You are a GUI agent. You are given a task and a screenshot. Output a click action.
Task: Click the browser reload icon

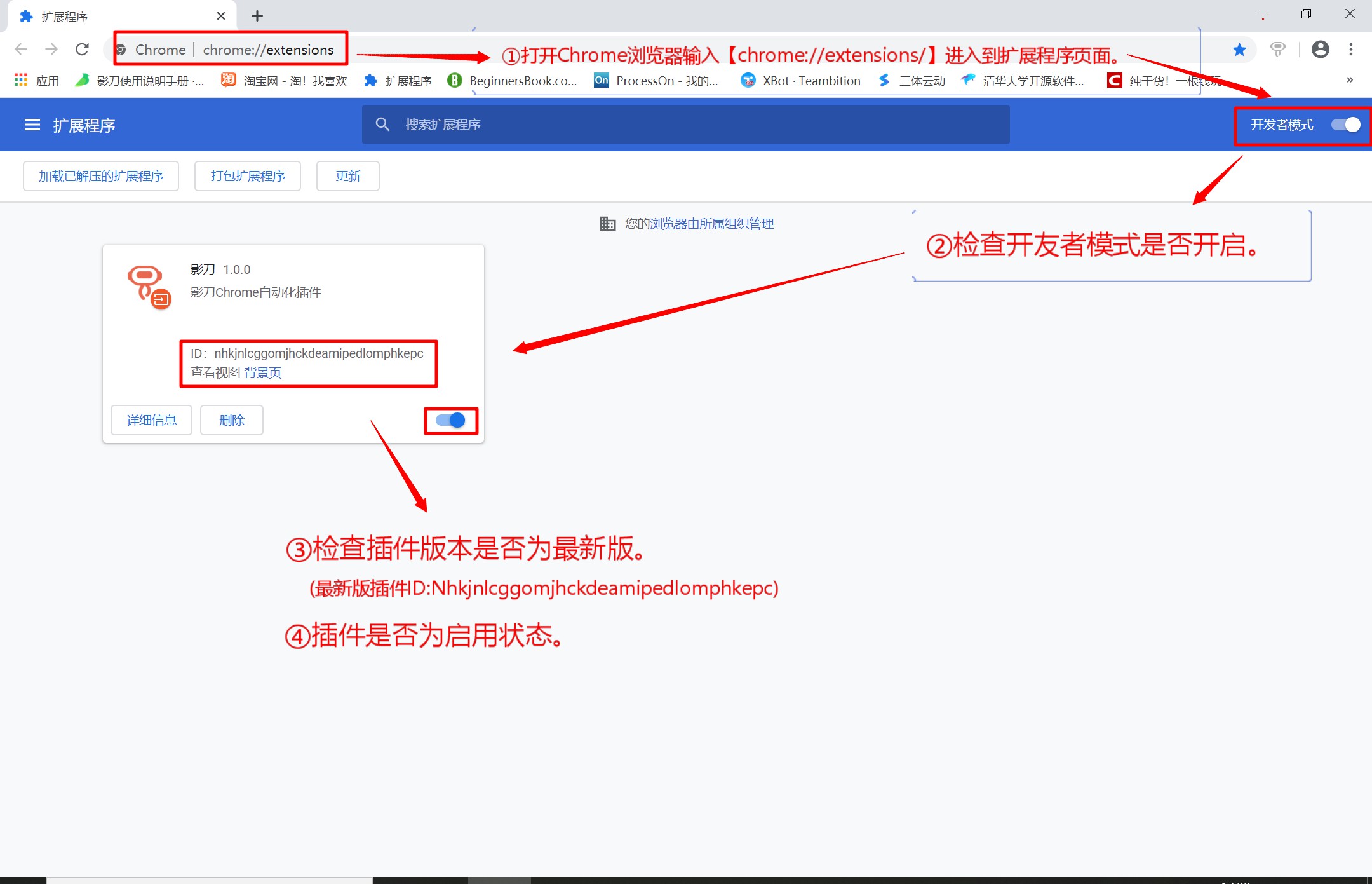coord(82,50)
